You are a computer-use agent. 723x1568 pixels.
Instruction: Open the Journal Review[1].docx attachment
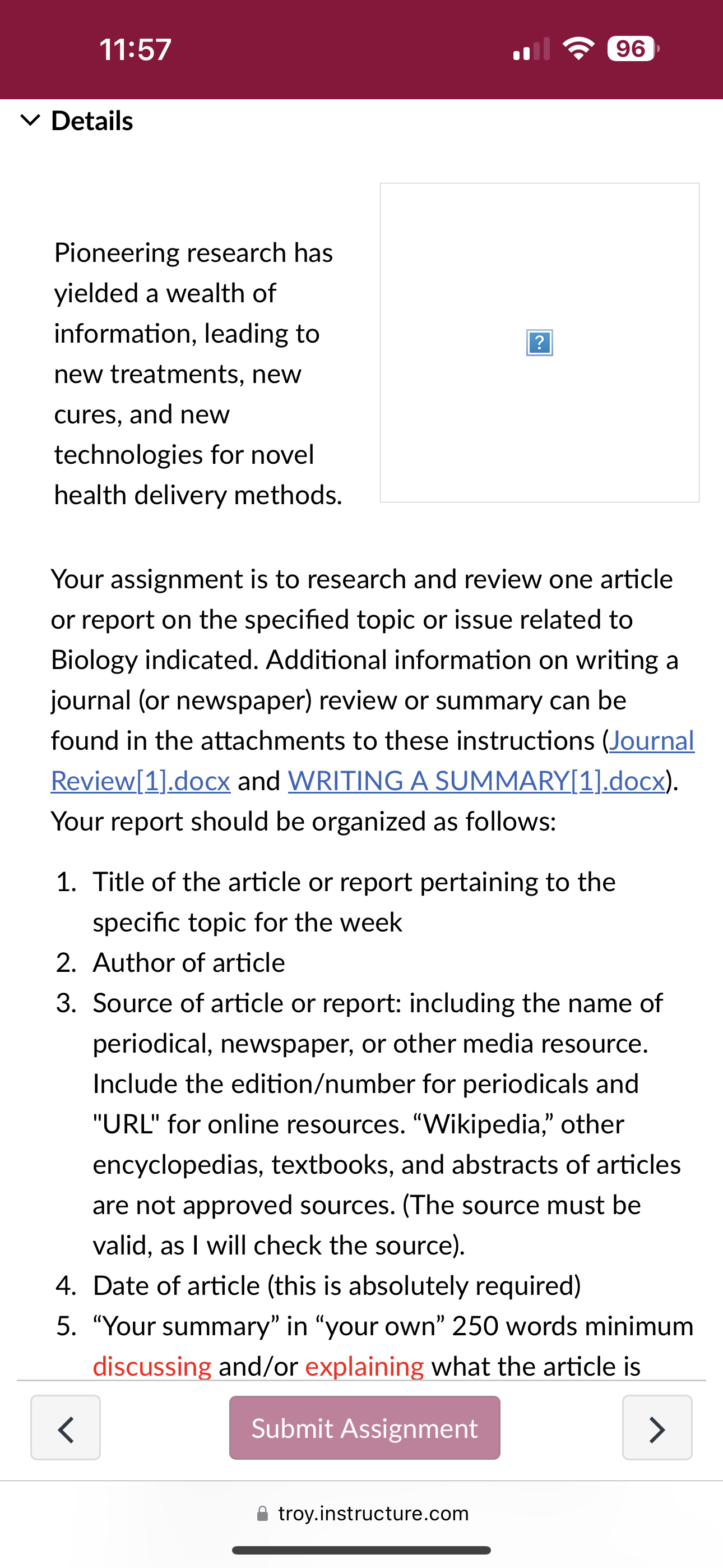373,760
